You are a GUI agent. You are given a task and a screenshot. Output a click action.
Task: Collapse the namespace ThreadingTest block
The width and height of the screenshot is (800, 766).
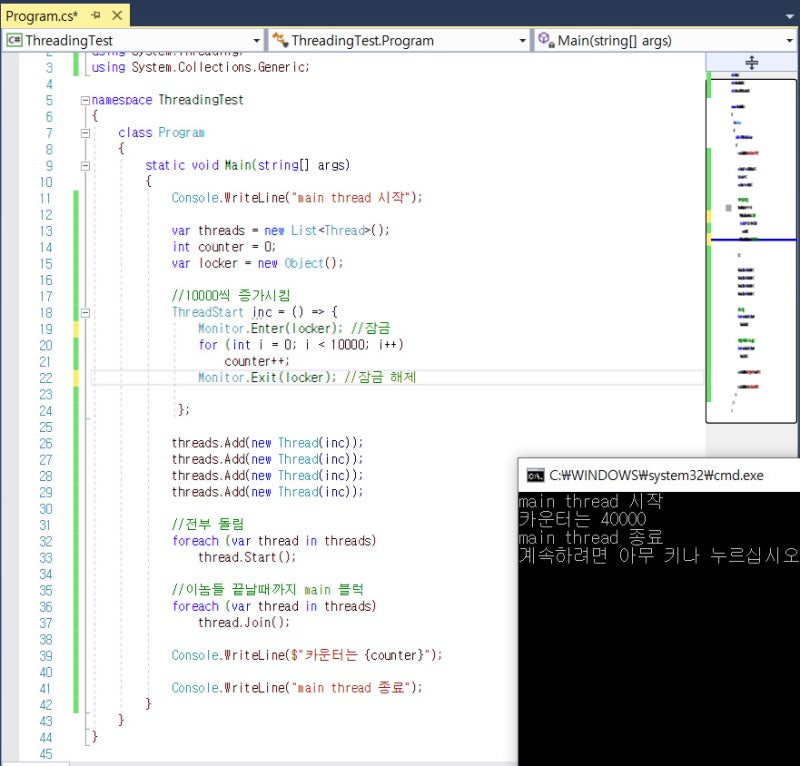[84, 100]
